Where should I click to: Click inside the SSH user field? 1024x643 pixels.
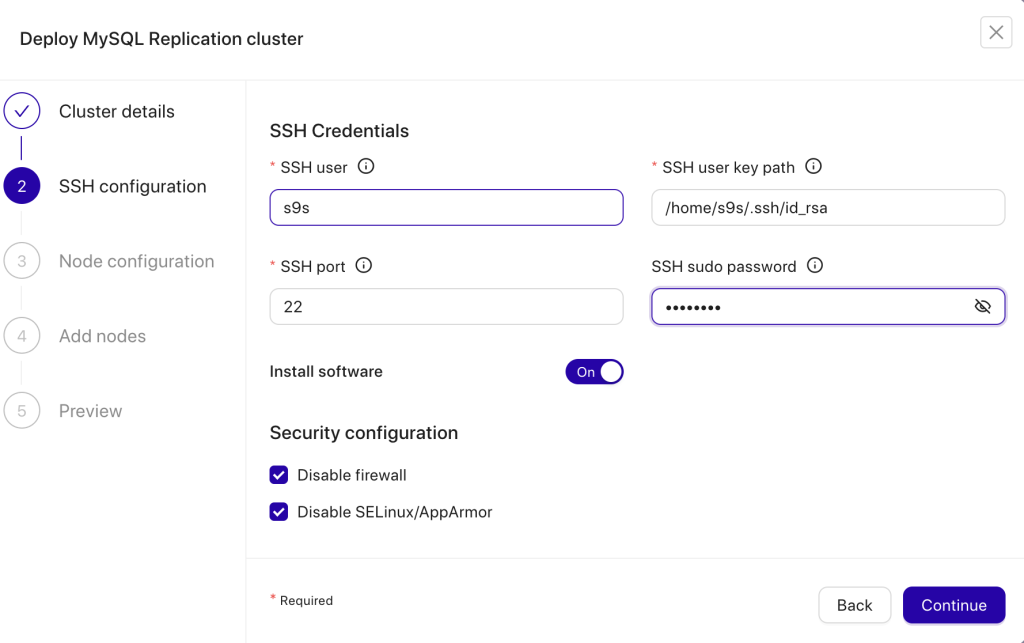446,207
